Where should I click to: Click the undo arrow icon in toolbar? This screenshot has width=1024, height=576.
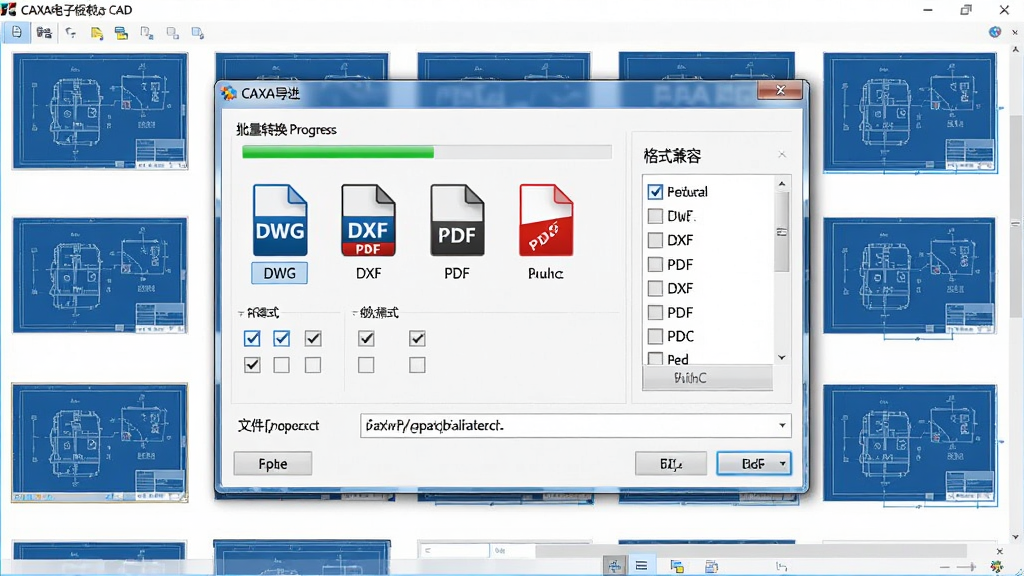71,32
